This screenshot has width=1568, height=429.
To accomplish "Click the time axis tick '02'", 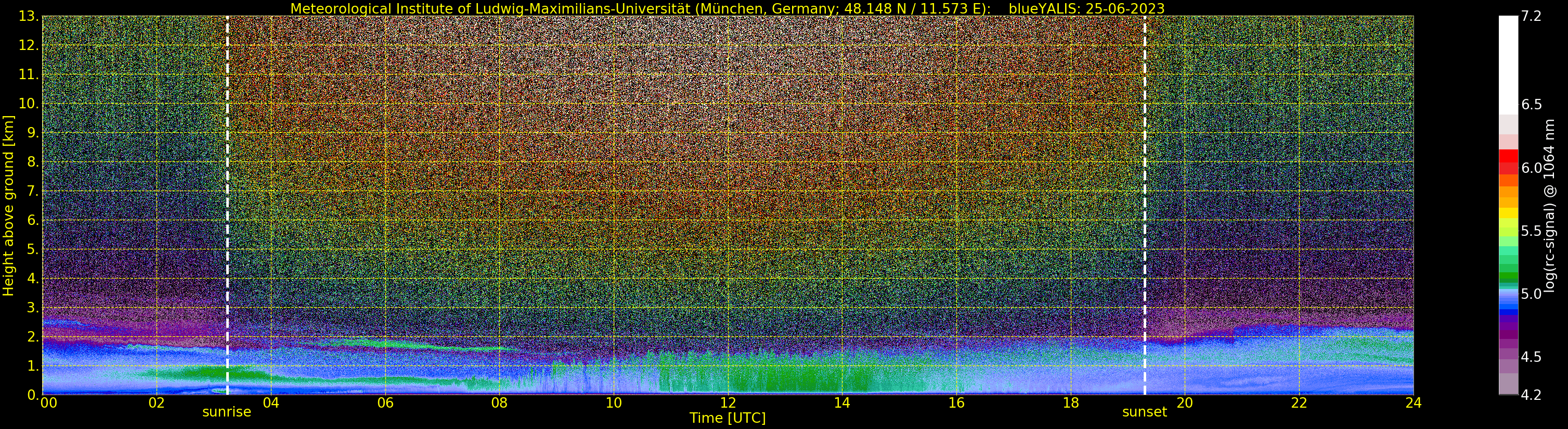I will tap(157, 403).
